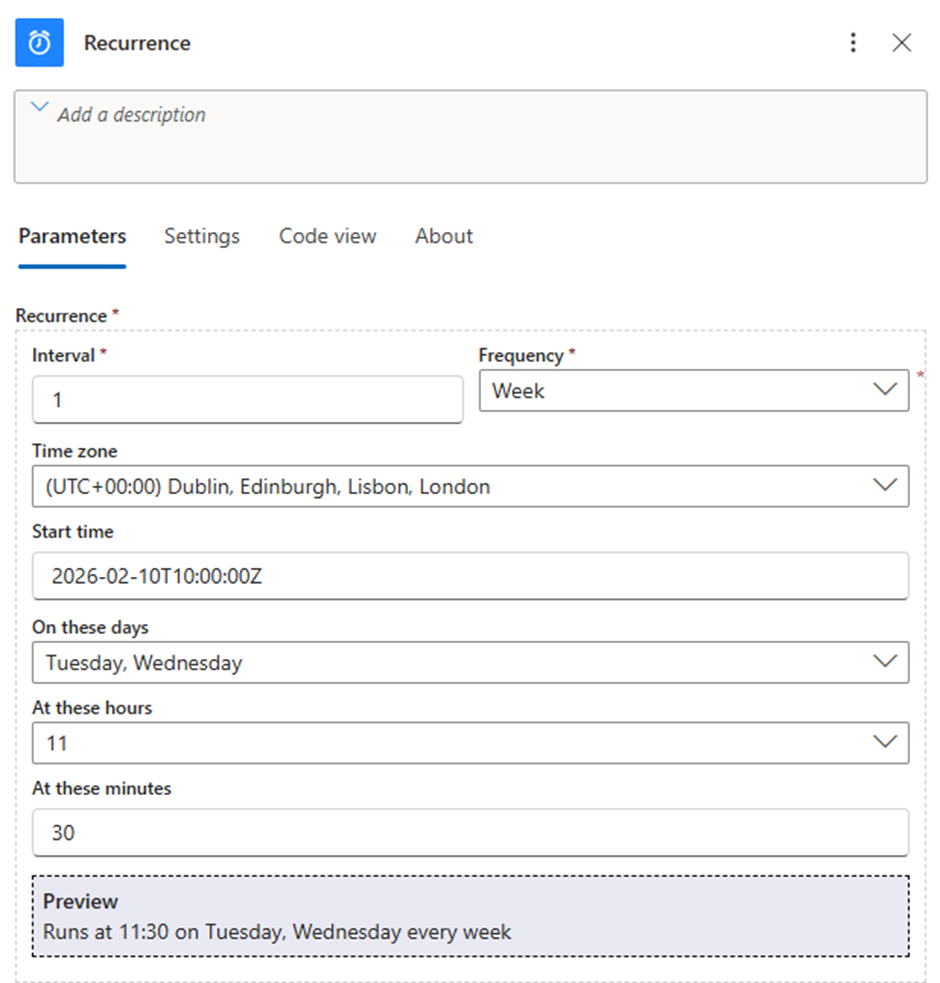
Task: Open the Frequency dropdown showing Week
Action: pos(670,391)
